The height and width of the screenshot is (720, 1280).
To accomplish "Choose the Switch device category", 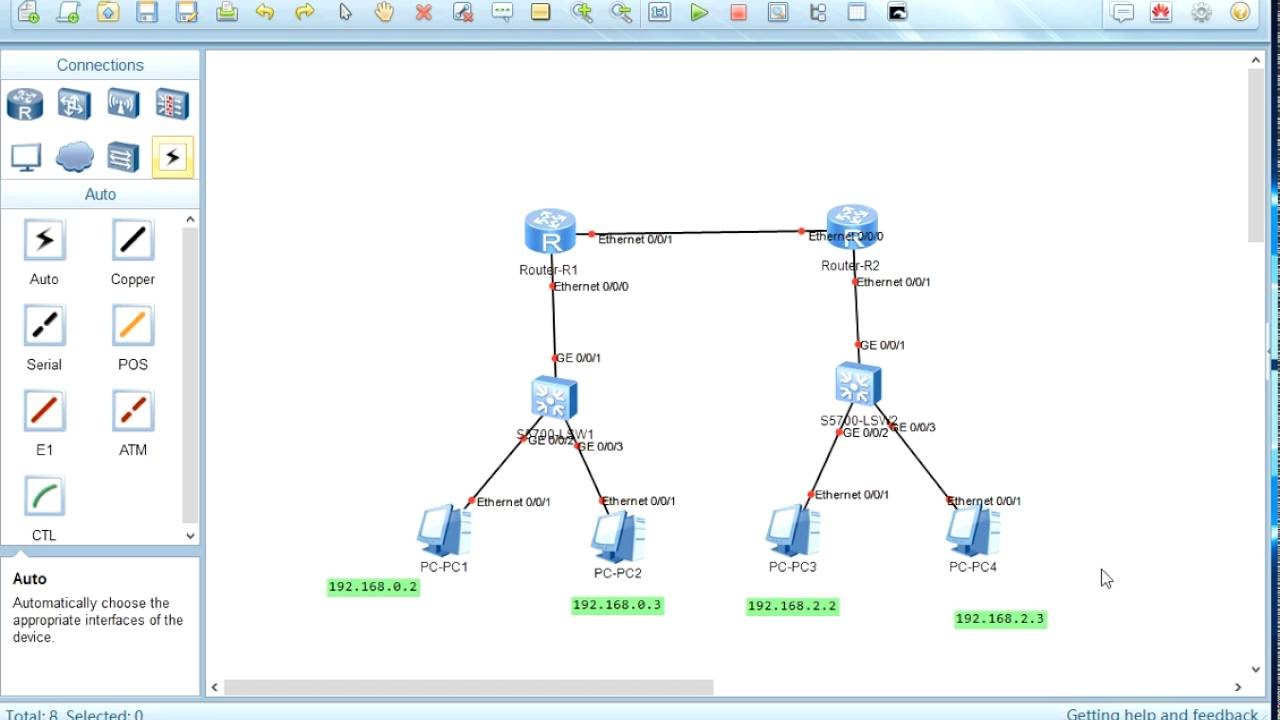I will pyautogui.click(x=74, y=104).
